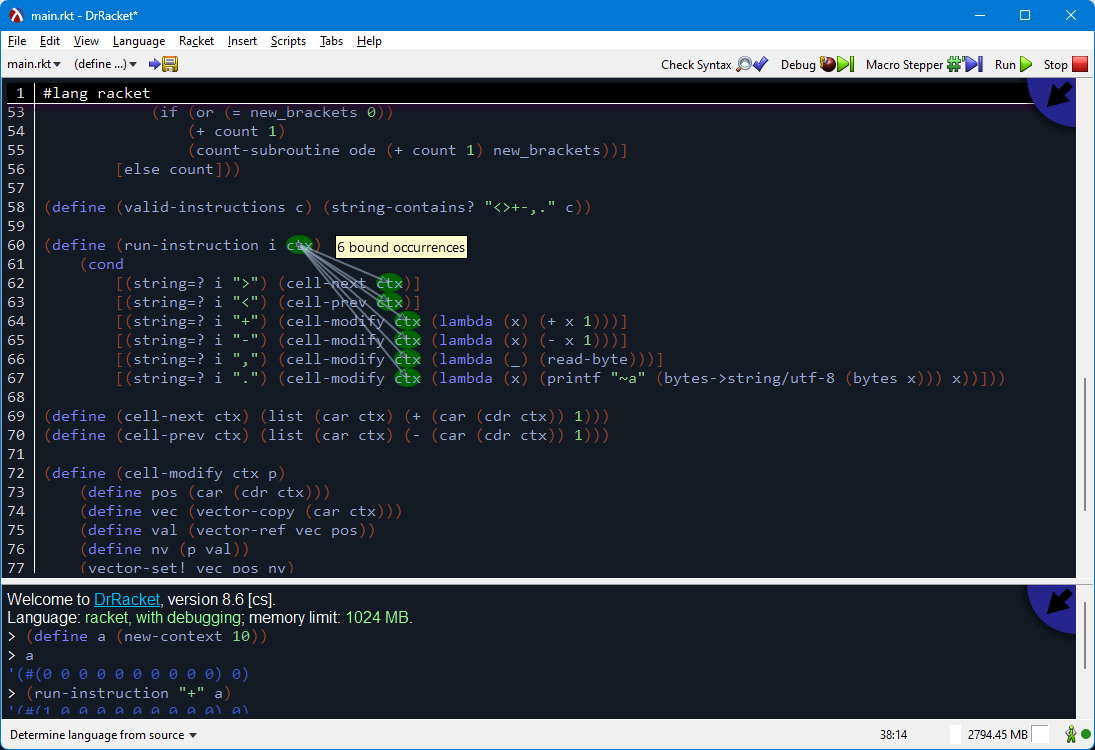The height and width of the screenshot is (750, 1095).
Task: Open the Tabs menu
Action: (x=331, y=41)
